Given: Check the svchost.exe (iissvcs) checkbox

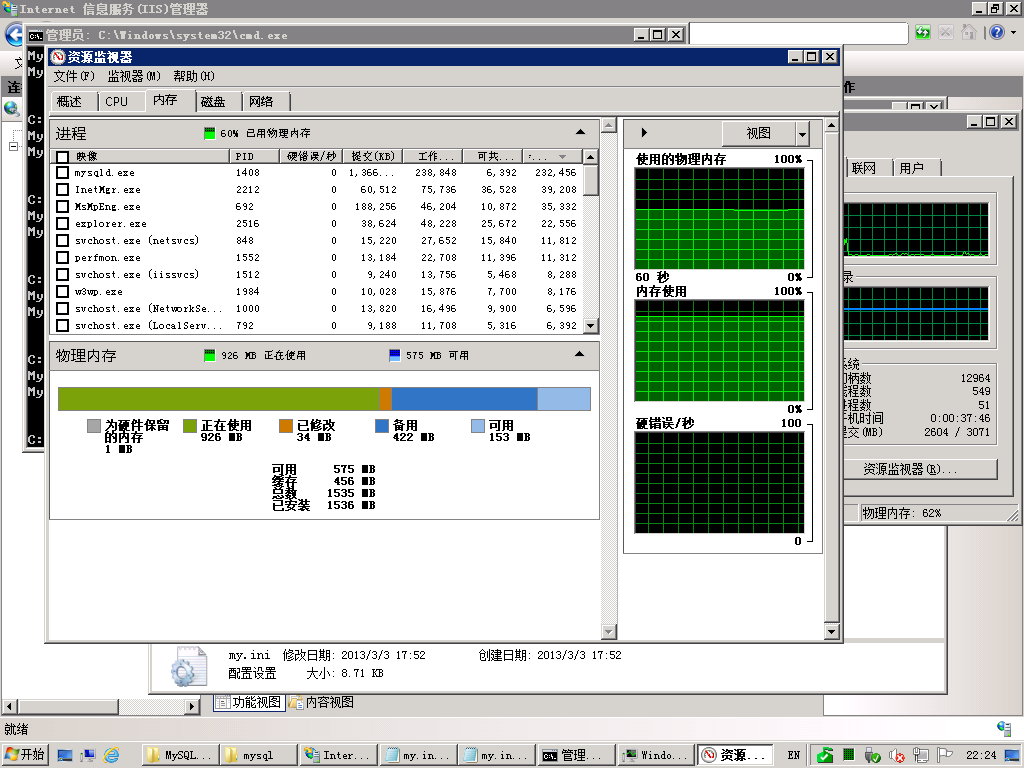Looking at the screenshot, I should (63, 275).
